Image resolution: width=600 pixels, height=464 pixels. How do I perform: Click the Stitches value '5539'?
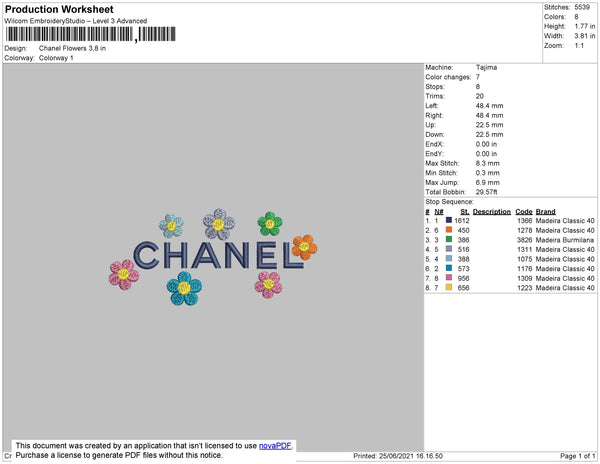582,7
